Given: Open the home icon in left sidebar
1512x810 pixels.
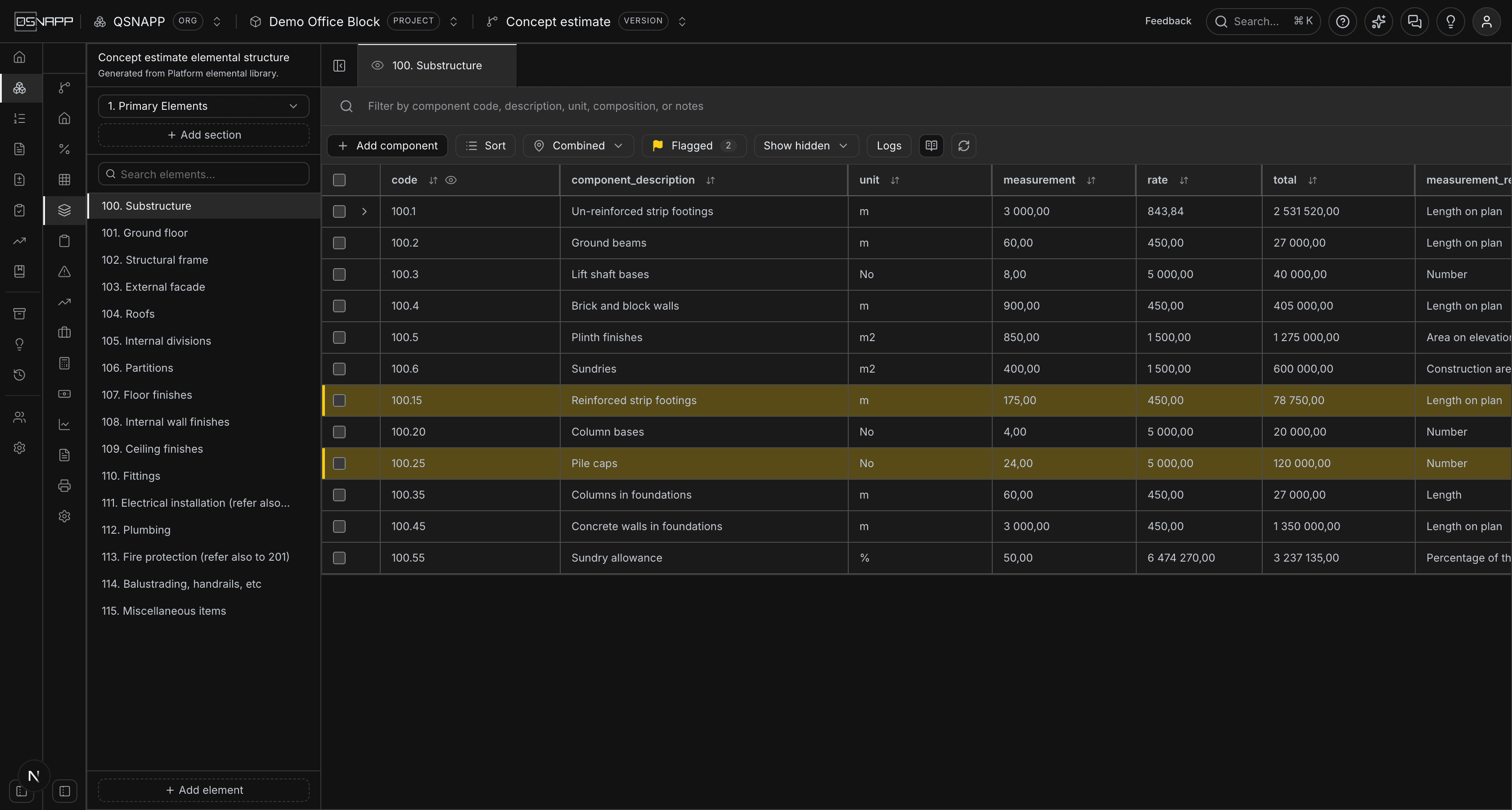Looking at the screenshot, I should 19,57.
